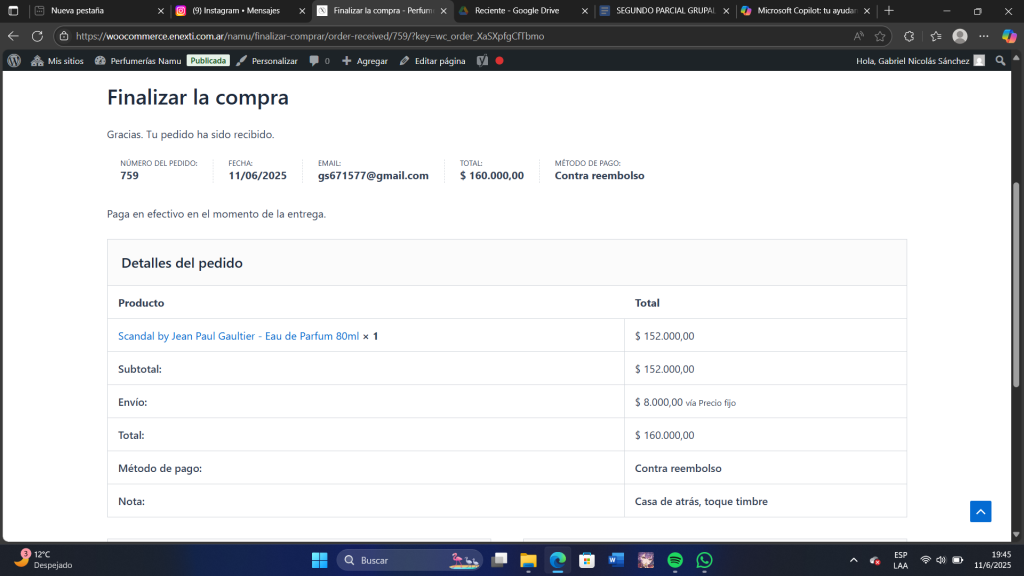Image resolution: width=1024 pixels, height=576 pixels.
Task: Expand the Mis sitios menu
Action: click(x=58, y=61)
